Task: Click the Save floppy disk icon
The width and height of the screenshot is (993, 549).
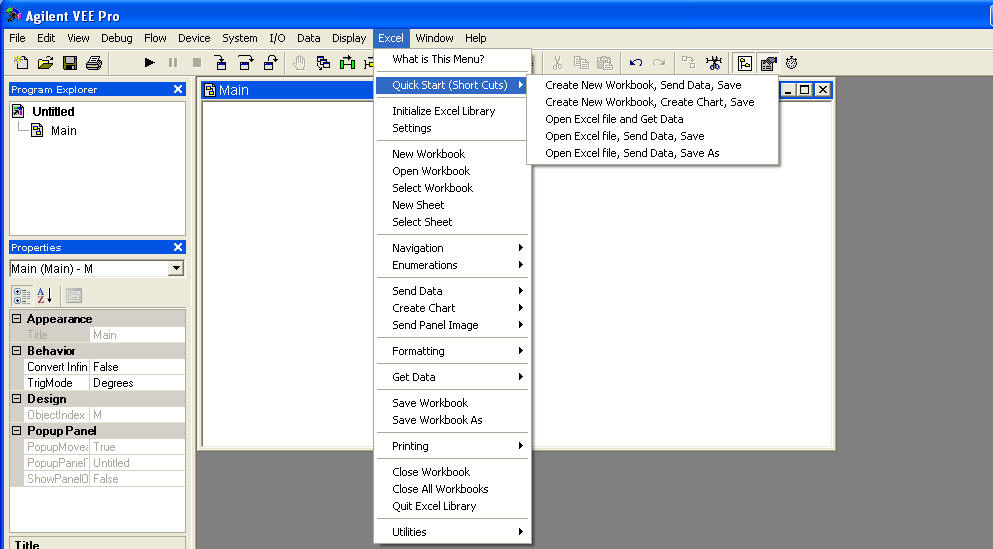Action: (70, 63)
